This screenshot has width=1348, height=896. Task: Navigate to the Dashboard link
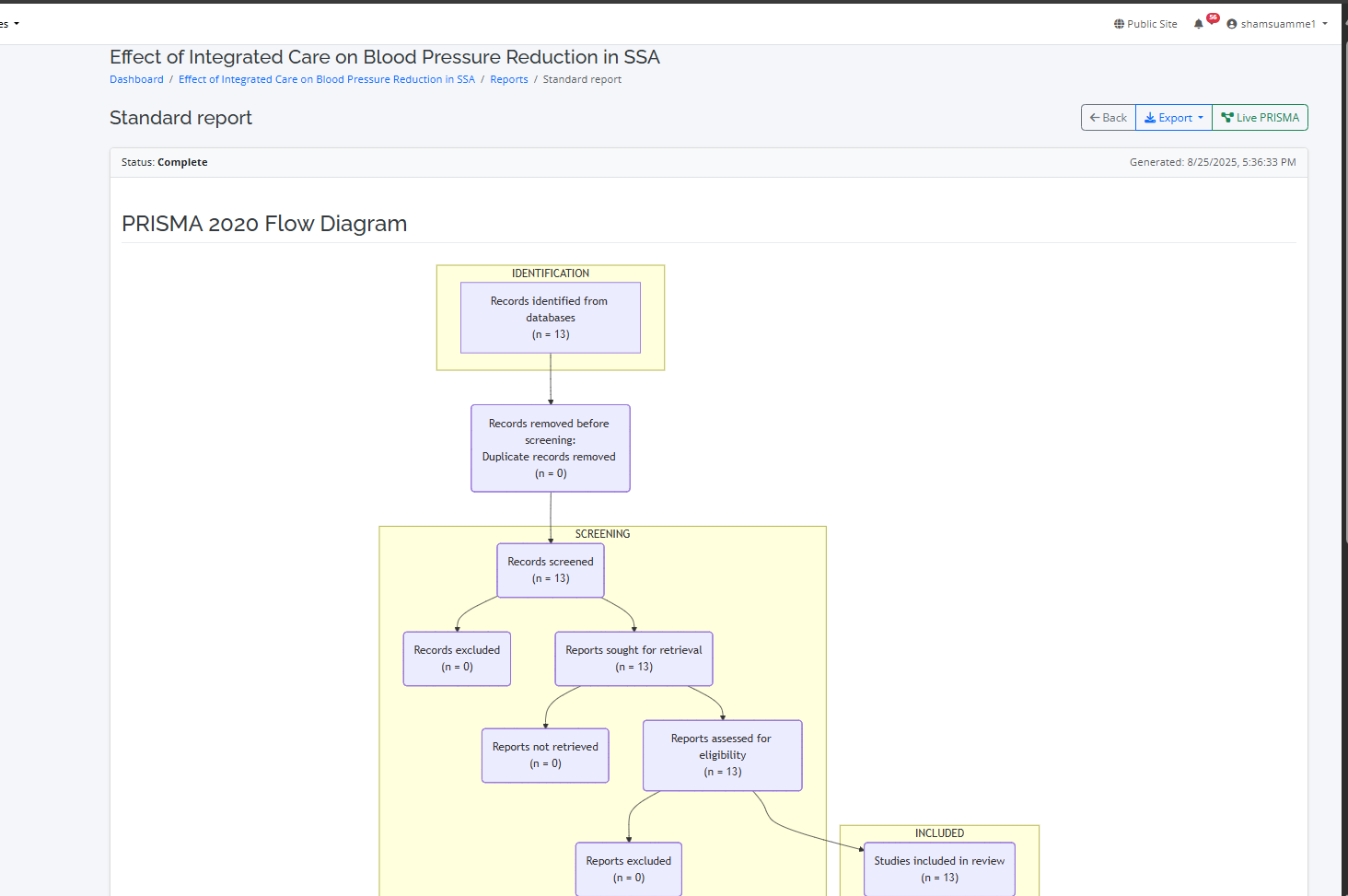(136, 79)
